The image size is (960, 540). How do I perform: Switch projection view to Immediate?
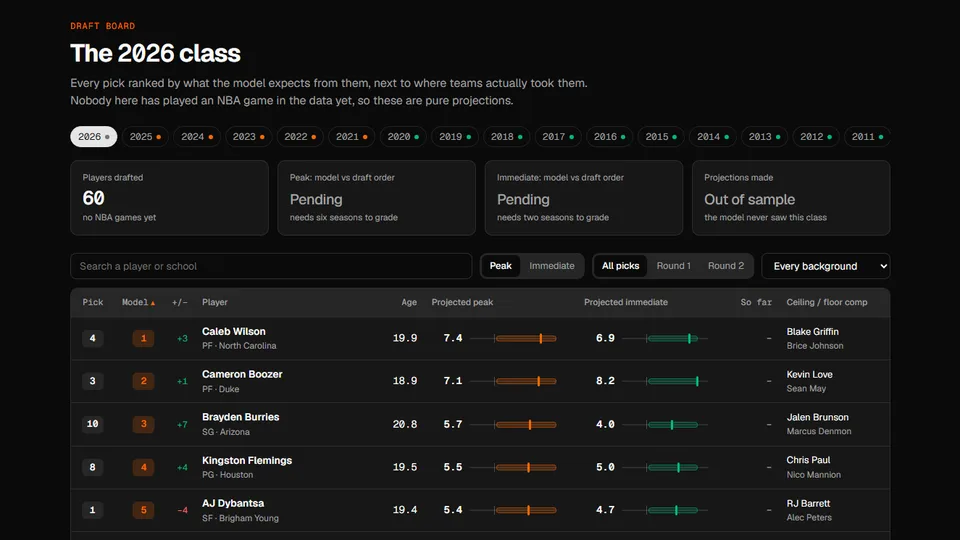pyautogui.click(x=552, y=266)
